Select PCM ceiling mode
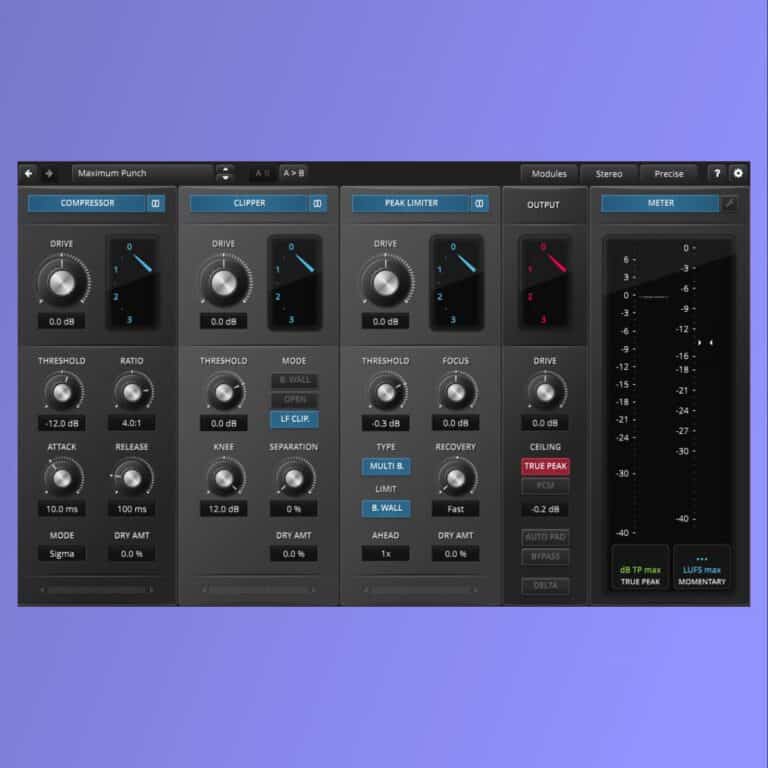Viewport: 768px width, 768px height. 545,485
